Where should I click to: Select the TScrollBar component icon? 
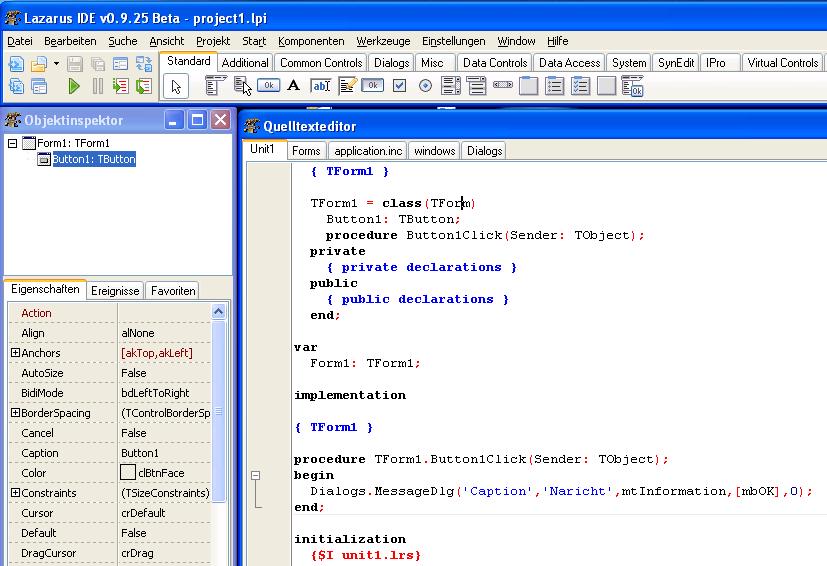tap(502, 86)
